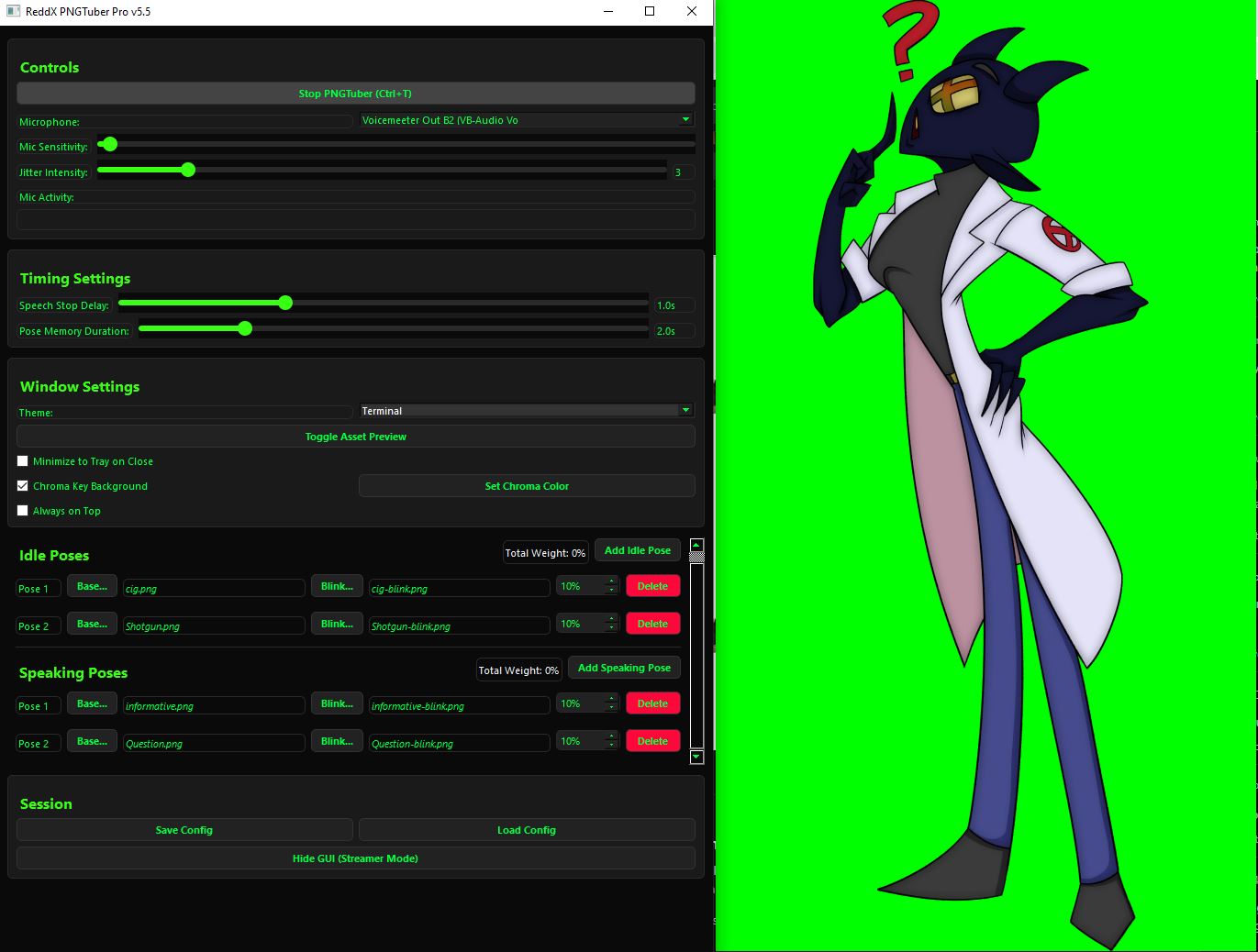Screen dimensions: 1258x952
Task: Click Blink button for Question-blink.png
Action: 337,741
